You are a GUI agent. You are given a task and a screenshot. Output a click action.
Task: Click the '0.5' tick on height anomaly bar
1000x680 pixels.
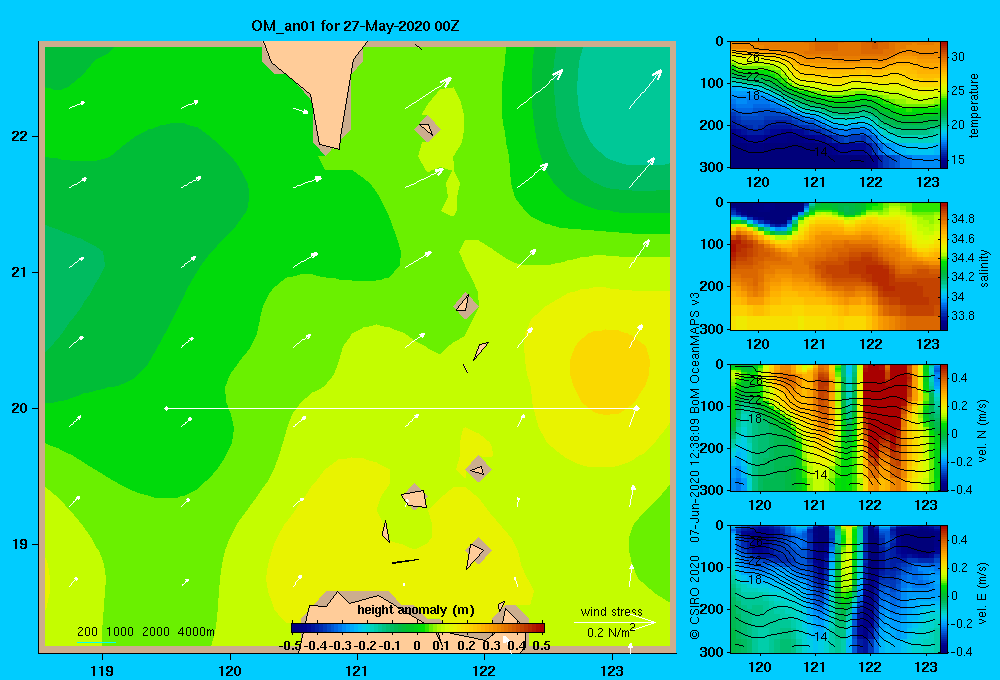[x=541, y=646]
